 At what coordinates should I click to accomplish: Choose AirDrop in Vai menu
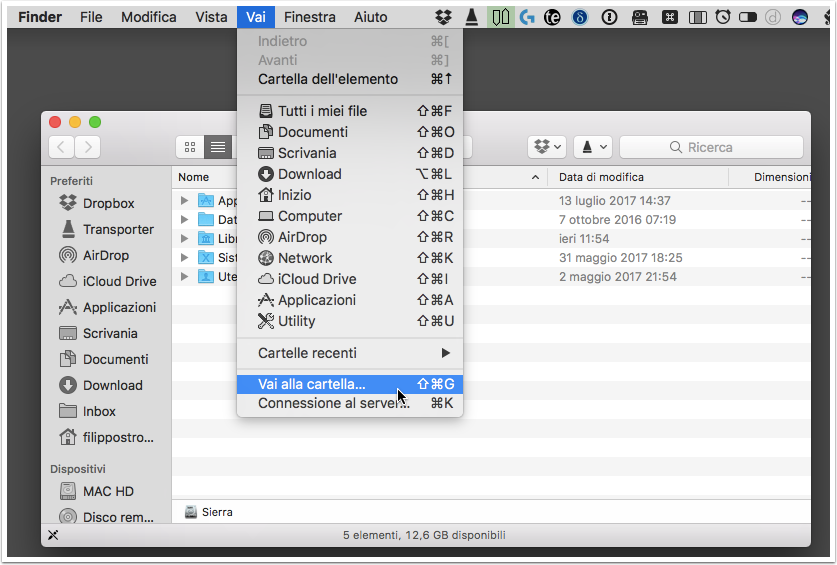coord(350,237)
